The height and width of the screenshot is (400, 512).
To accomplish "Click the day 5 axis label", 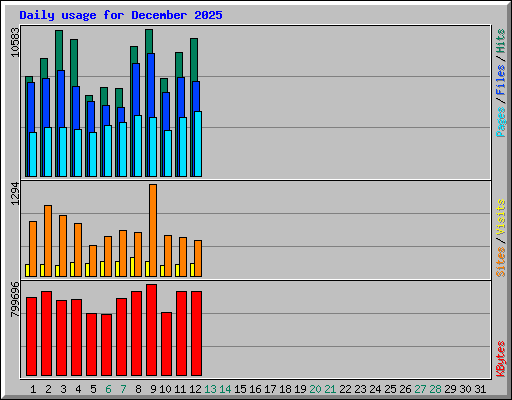I will [93, 389].
